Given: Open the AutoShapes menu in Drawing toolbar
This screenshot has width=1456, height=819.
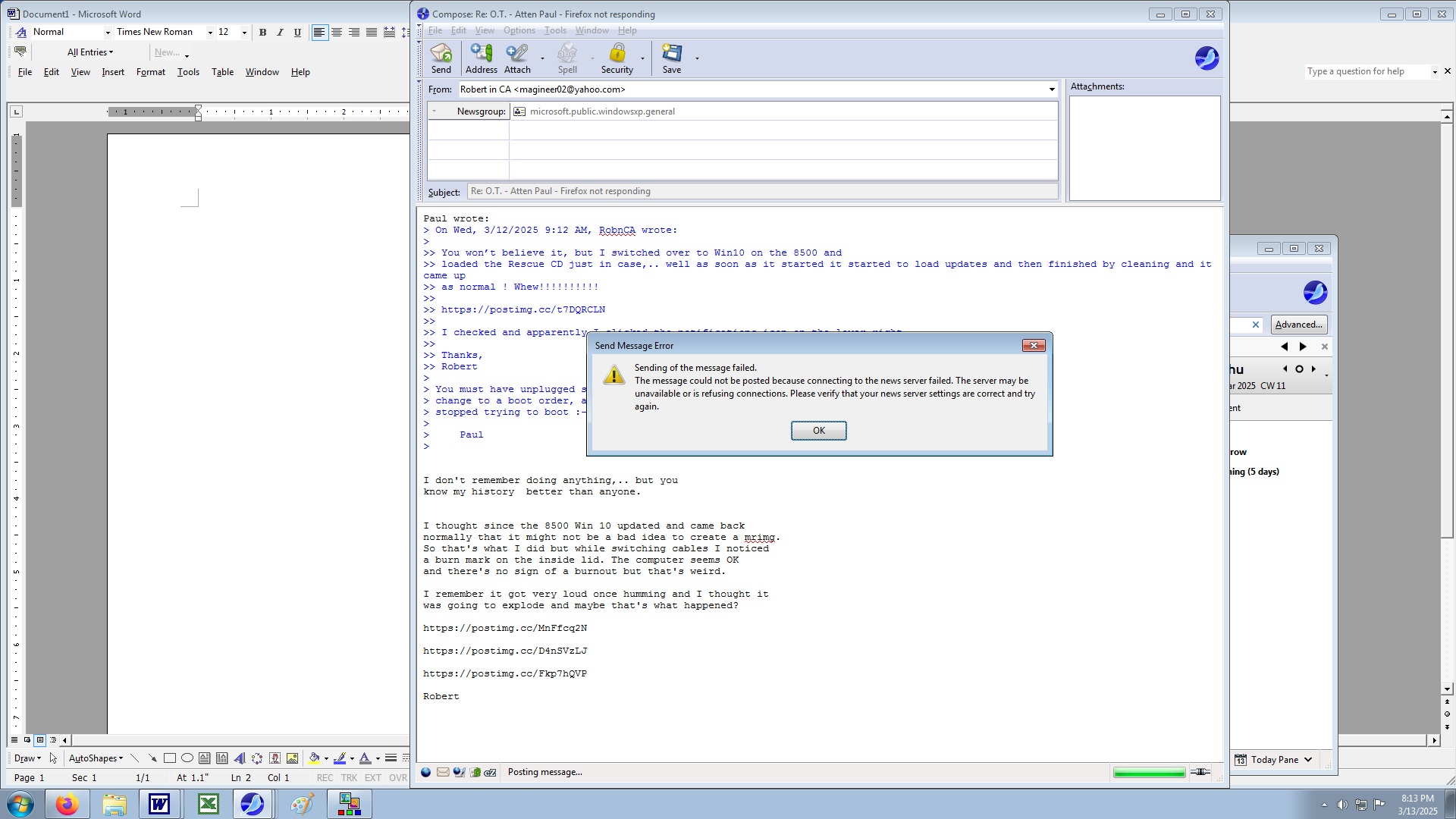Looking at the screenshot, I should click(x=96, y=758).
